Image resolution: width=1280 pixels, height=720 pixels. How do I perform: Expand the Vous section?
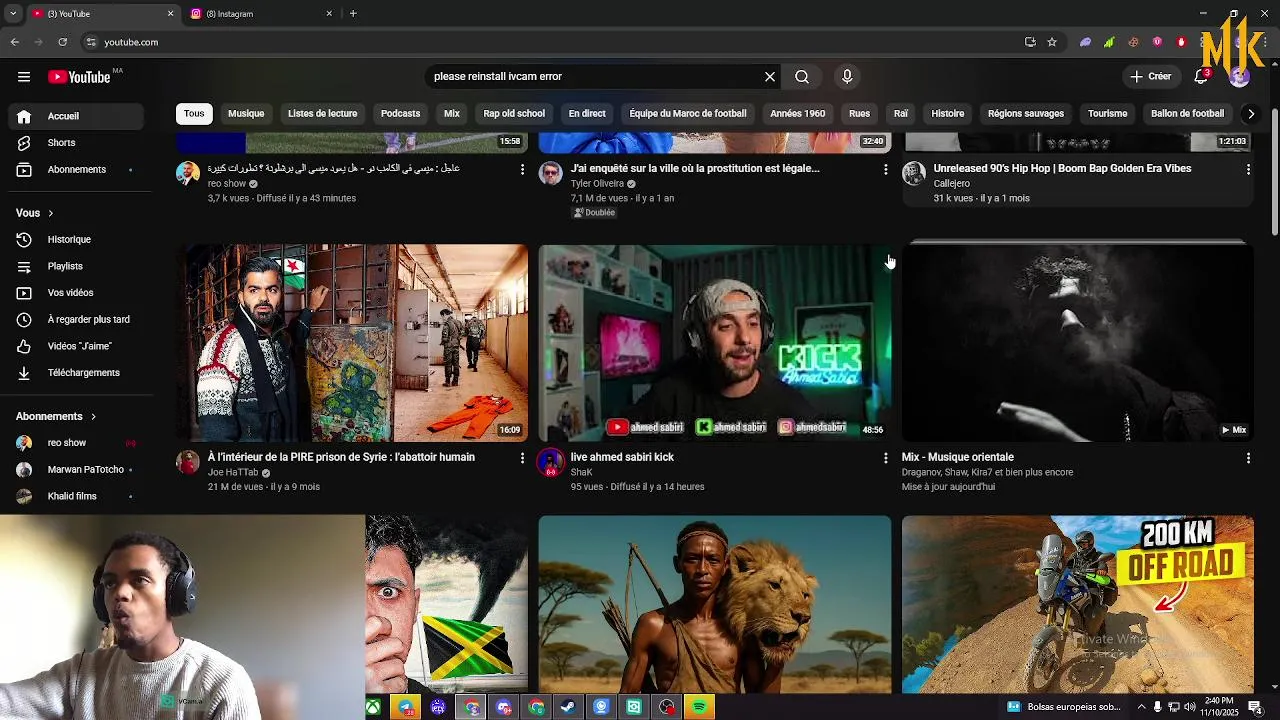point(35,213)
